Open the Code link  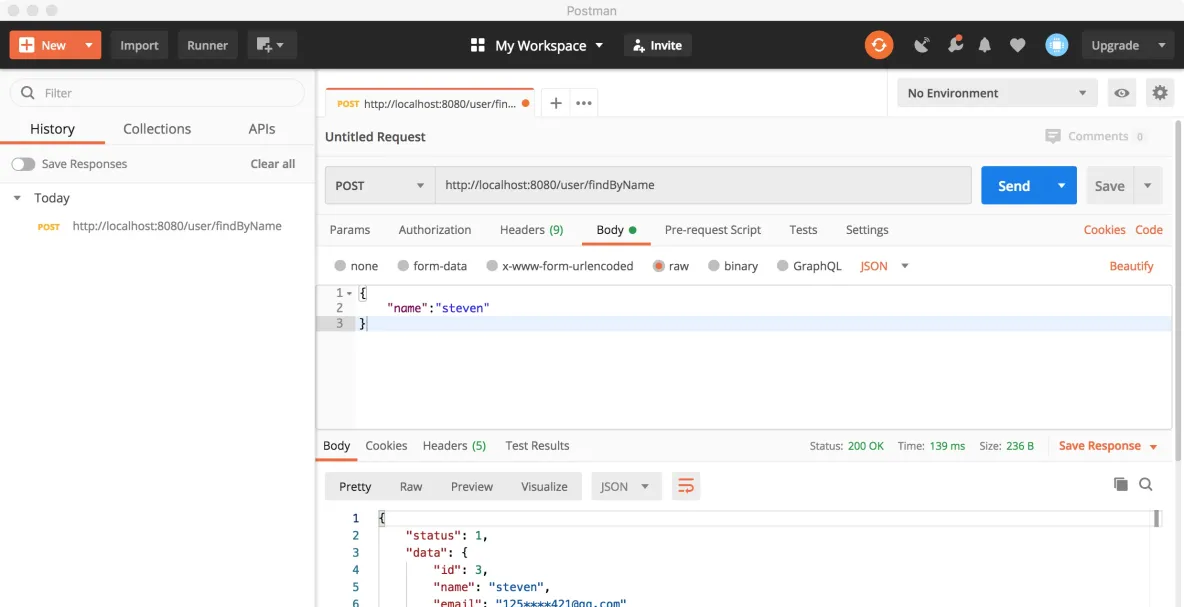coord(1149,230)
